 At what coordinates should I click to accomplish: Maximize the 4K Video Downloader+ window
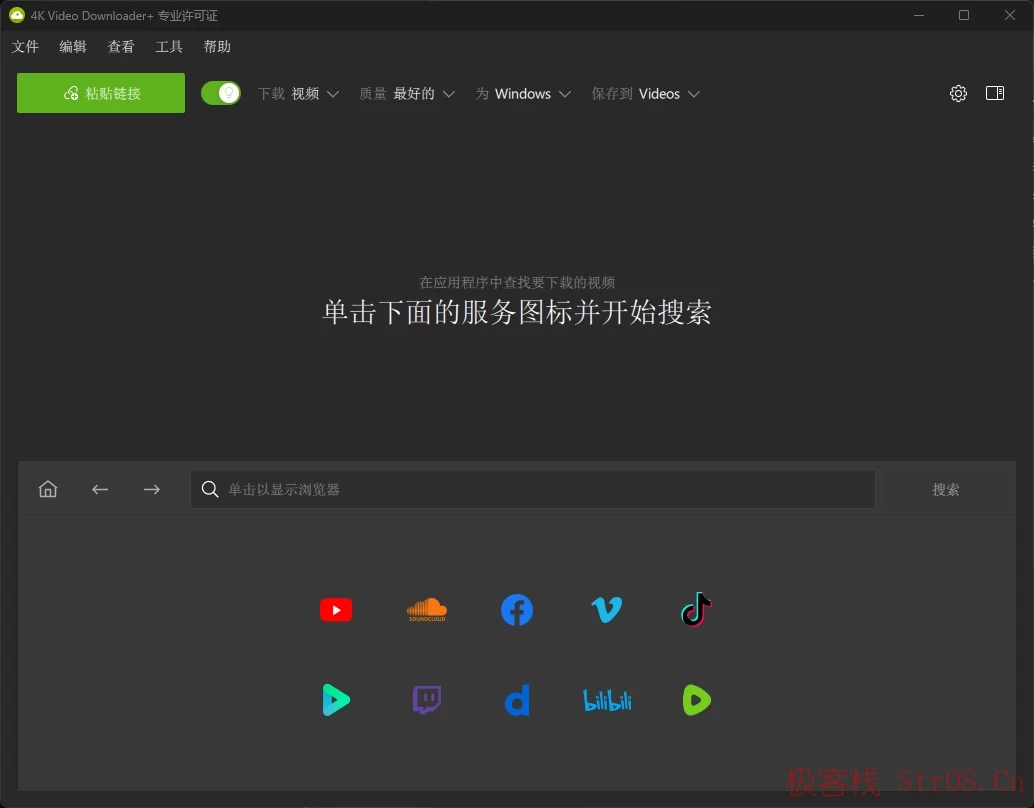963,15
